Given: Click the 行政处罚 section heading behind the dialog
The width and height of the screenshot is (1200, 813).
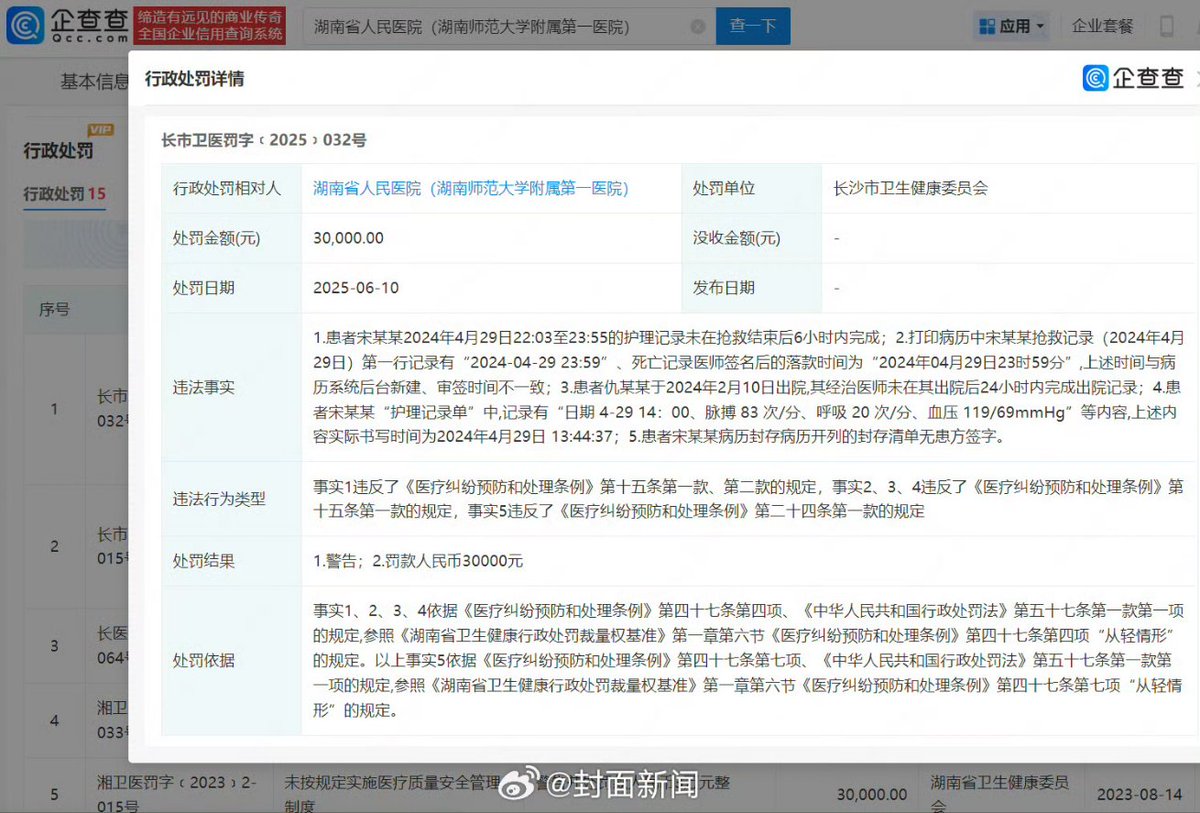Looking at the screenshot, I should [x=58, y=151].
